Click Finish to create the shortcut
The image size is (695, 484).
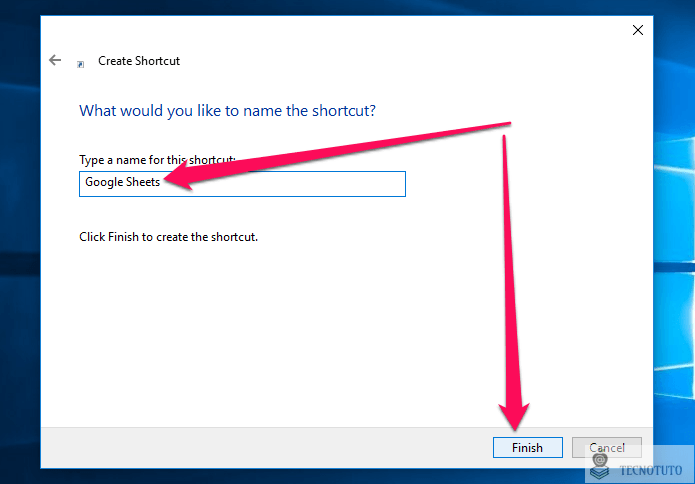[x=527, y=447]
